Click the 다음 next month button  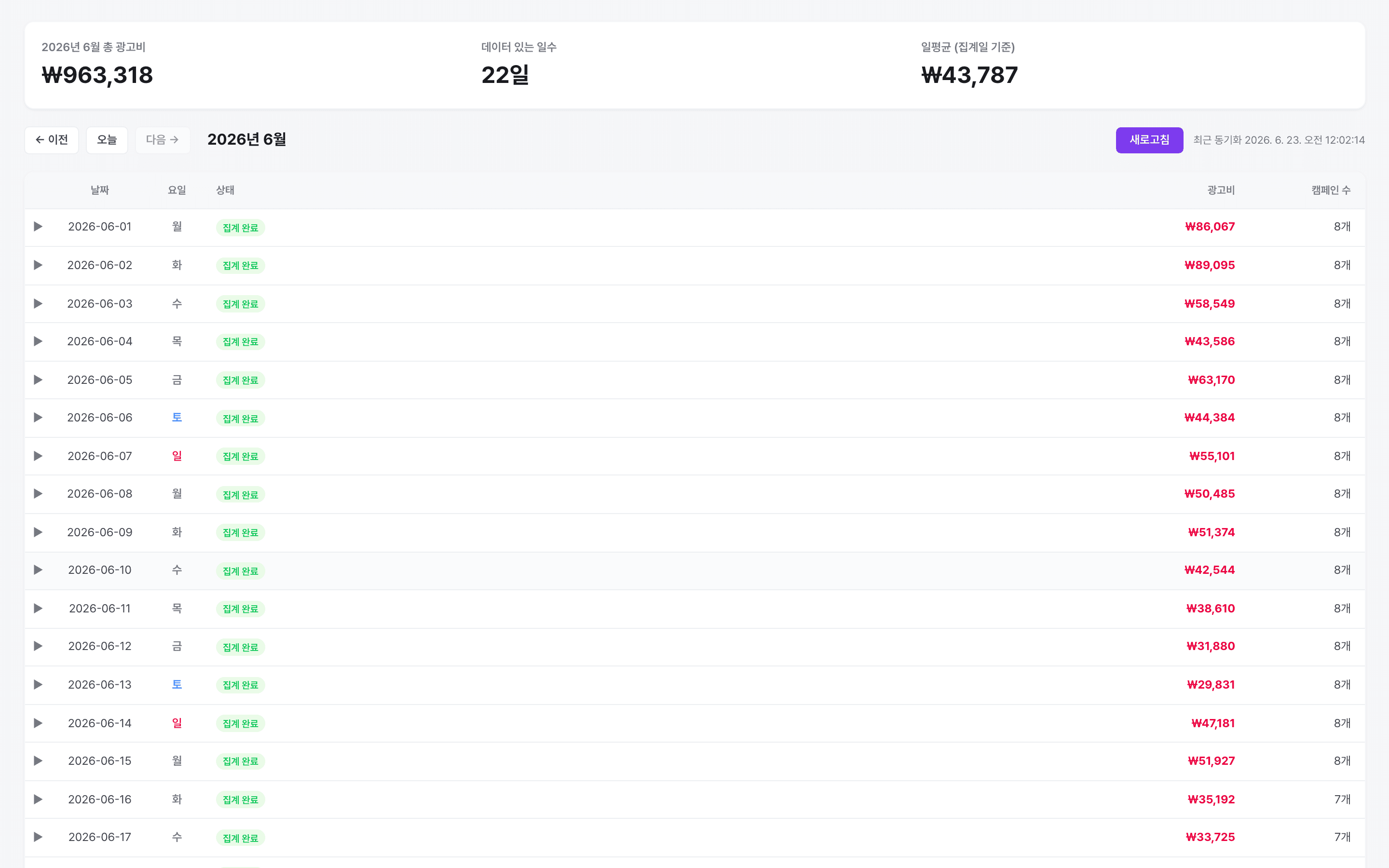point(163,140)
